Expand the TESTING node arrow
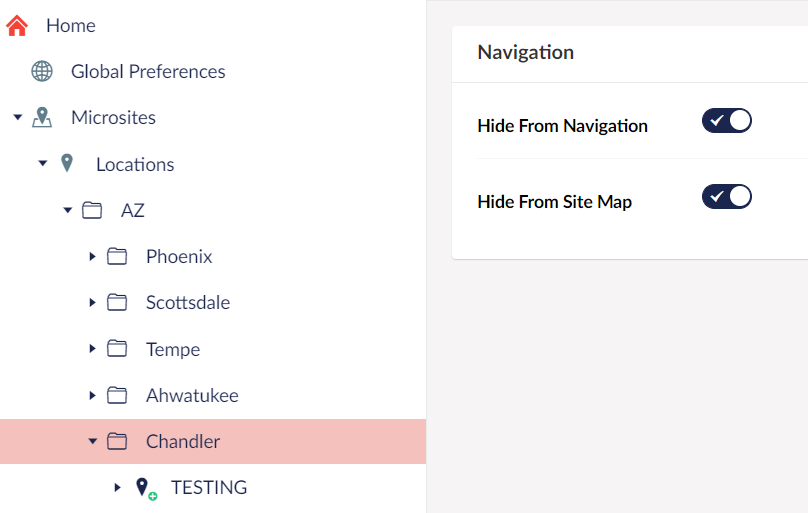Viewport: 808px width, 513px height. click(117, 487)
